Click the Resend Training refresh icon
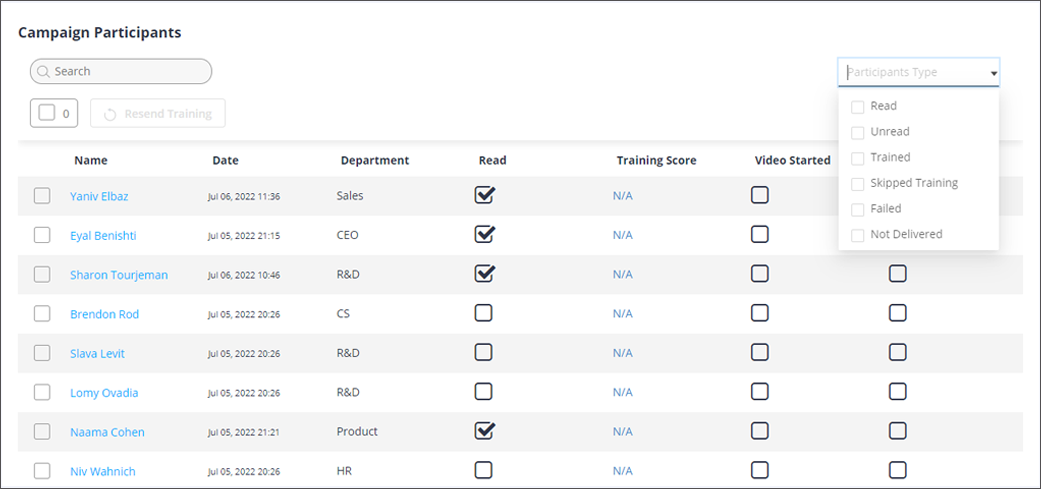Image resolution: width=1041 pixels, height=489 pixels. coord(110,114)
